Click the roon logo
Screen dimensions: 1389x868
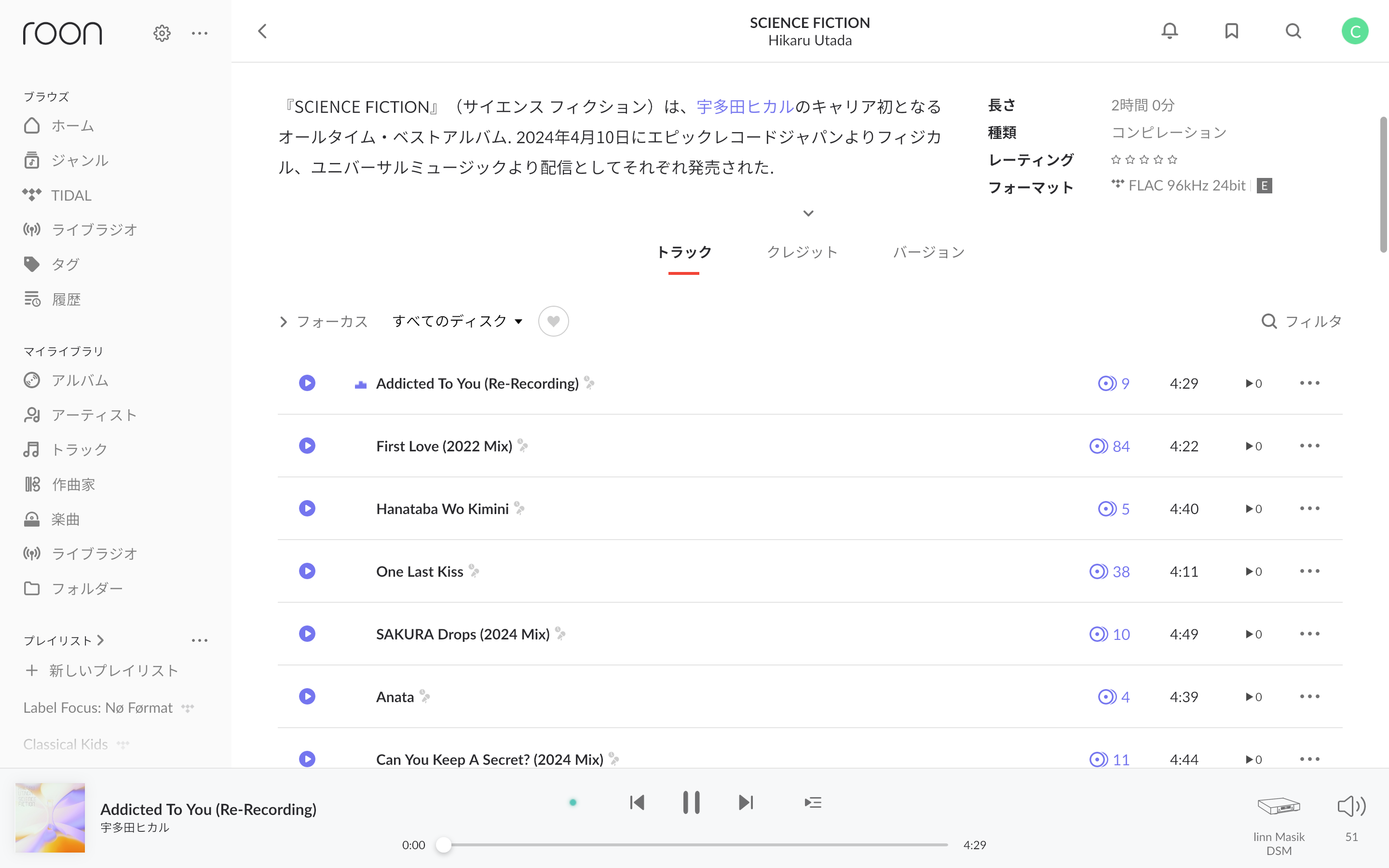pos(62,33)
